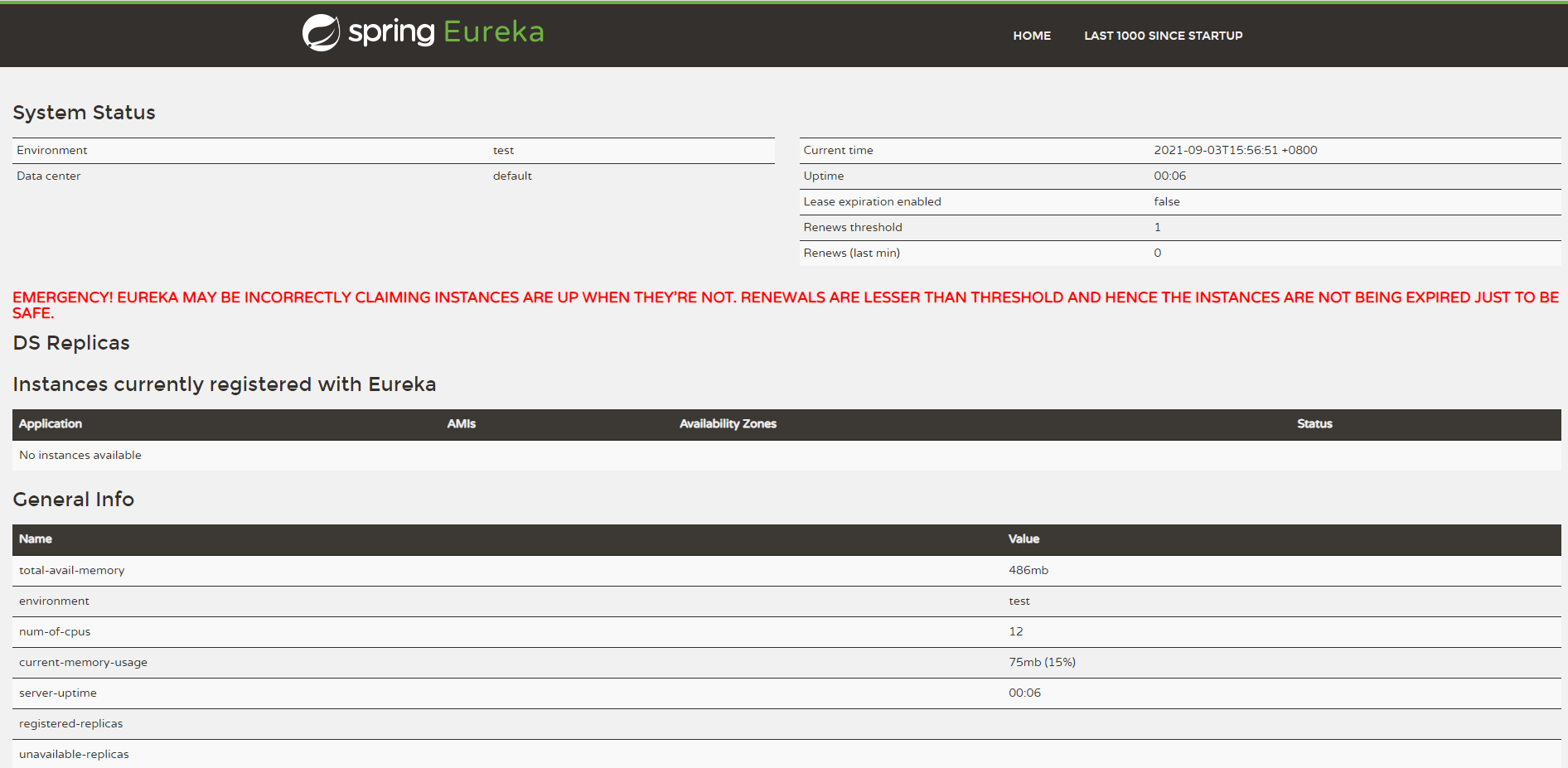
Task: Select the Renews threshold value 1
Action: pos(1158,227)
